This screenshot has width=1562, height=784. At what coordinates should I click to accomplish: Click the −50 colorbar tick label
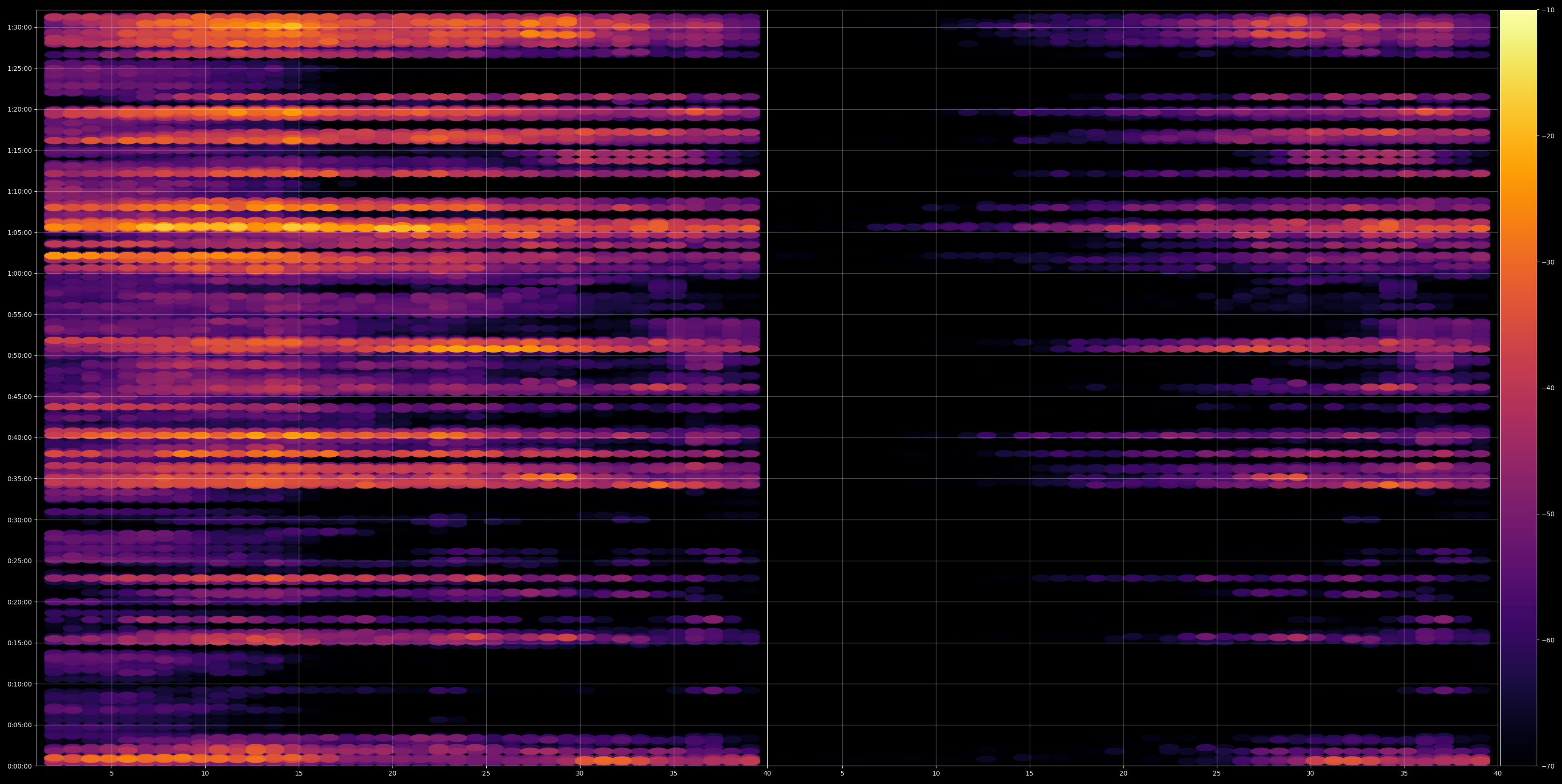click(1548, 513)
